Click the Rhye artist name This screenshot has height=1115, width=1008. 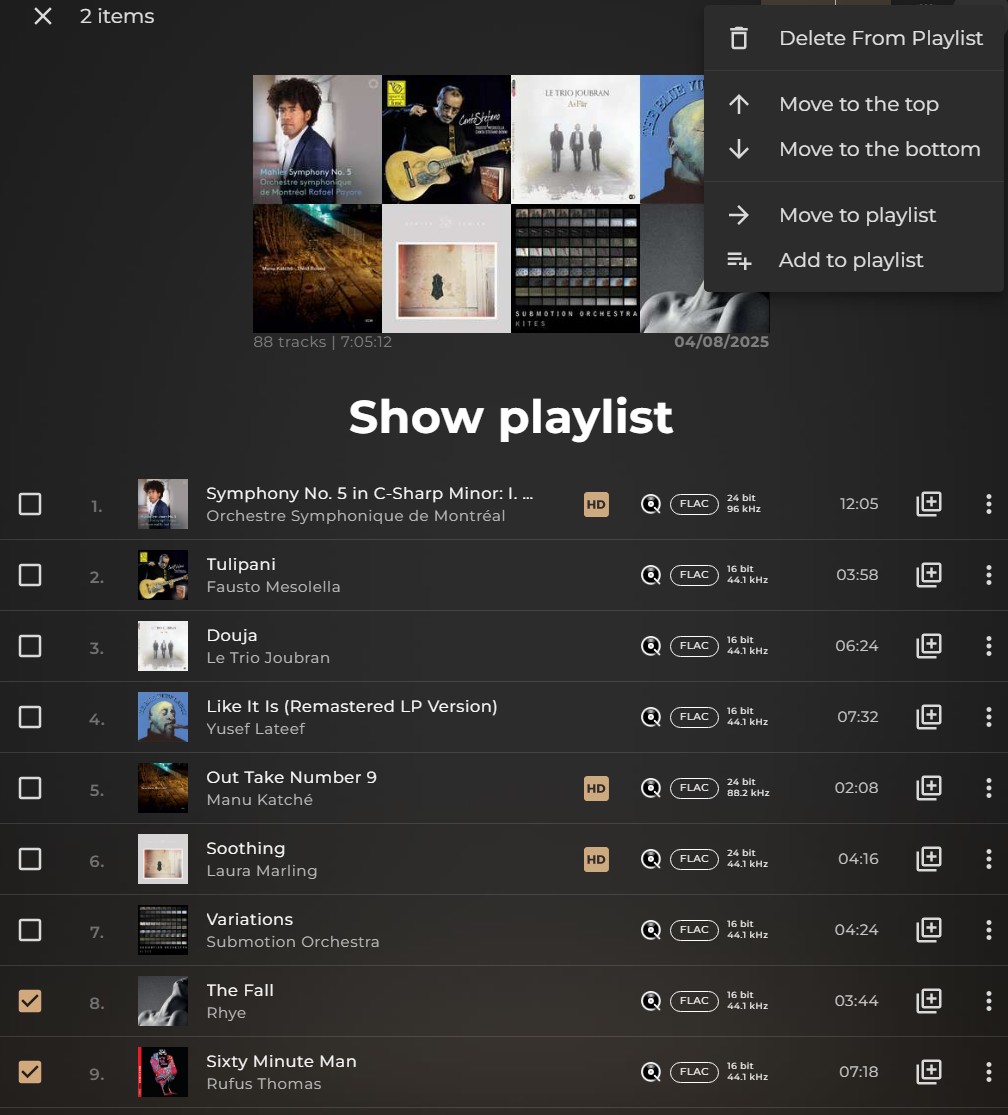point(226,1013)
